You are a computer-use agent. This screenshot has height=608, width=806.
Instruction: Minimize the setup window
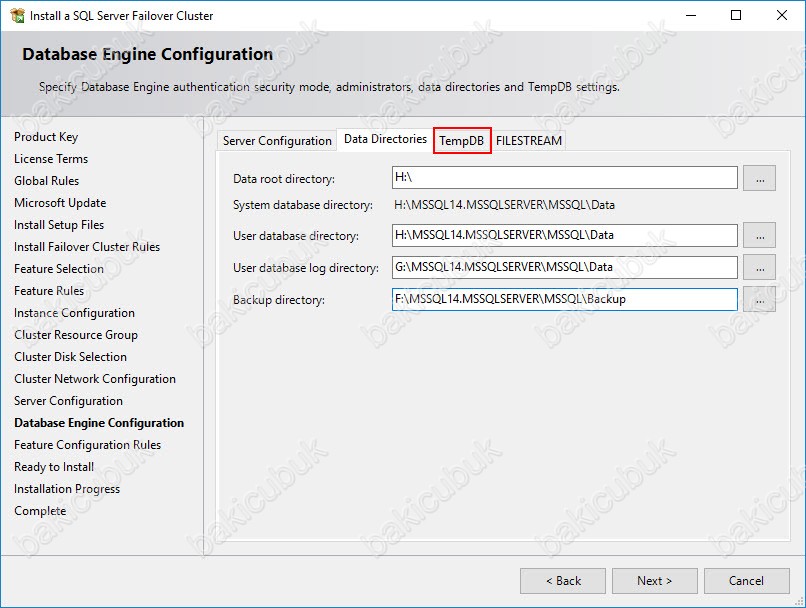point(691,15)
